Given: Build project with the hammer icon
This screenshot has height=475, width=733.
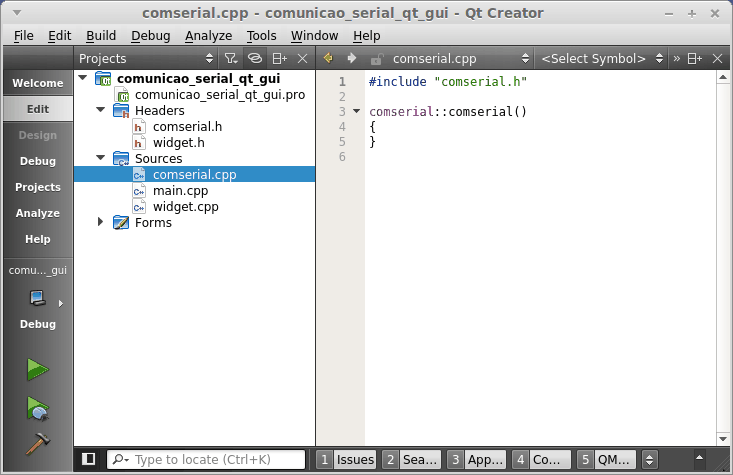Looking at the screenshot, I should pyautogui.click(x=38, y=444).
